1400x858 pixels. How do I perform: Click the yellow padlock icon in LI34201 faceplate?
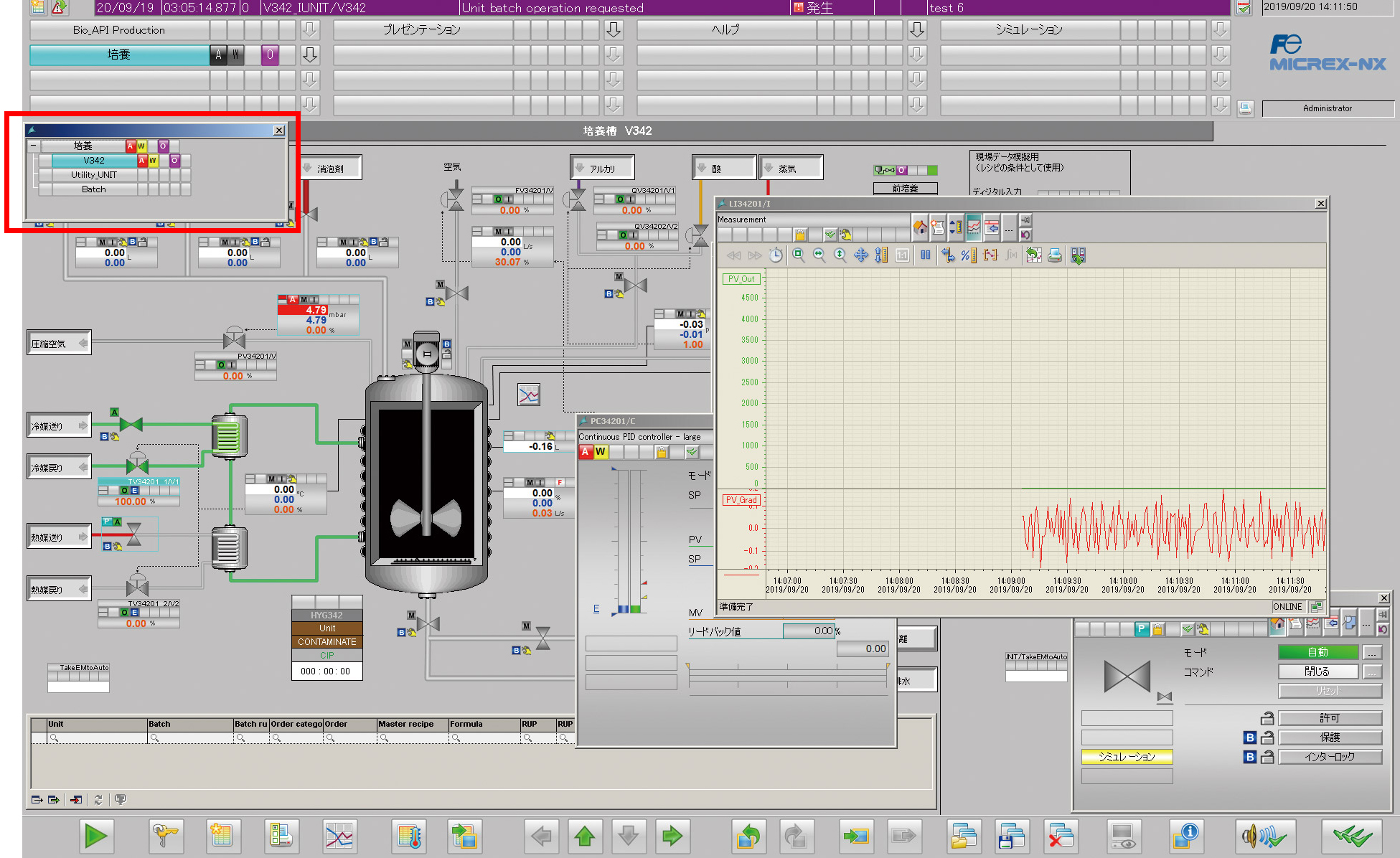pos(800,235)
